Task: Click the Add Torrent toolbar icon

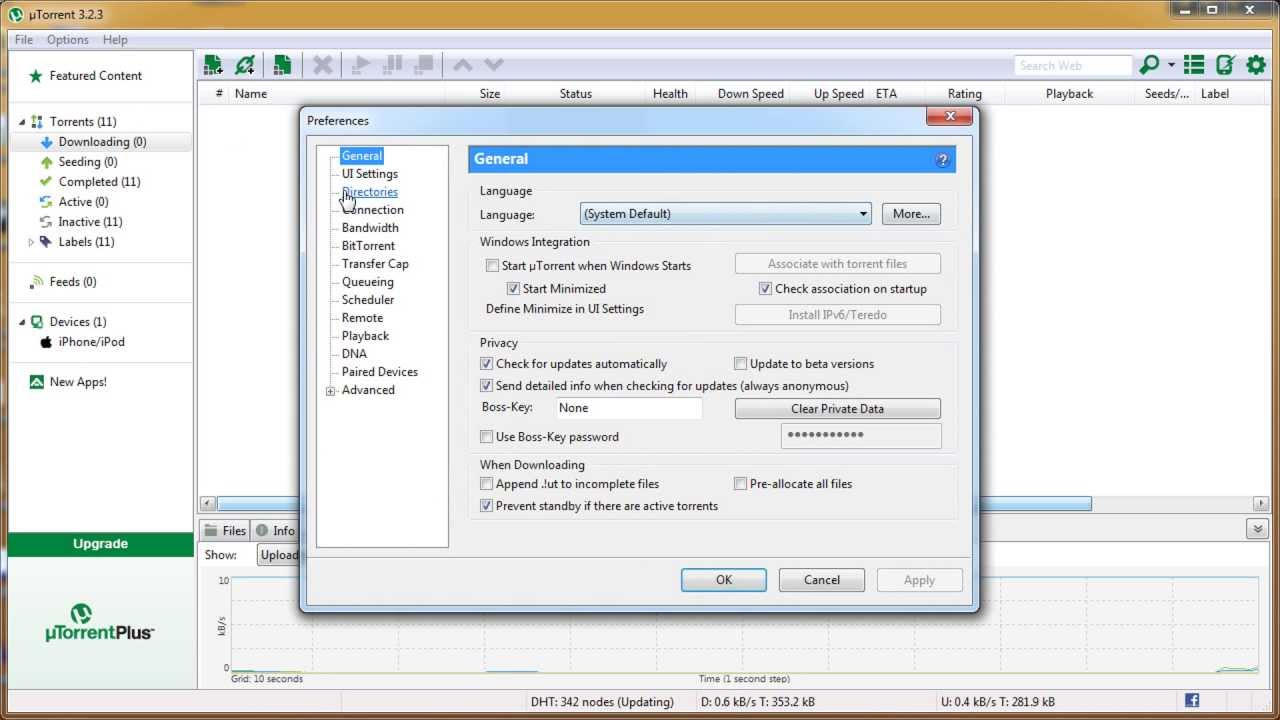Action: [213, 65]
